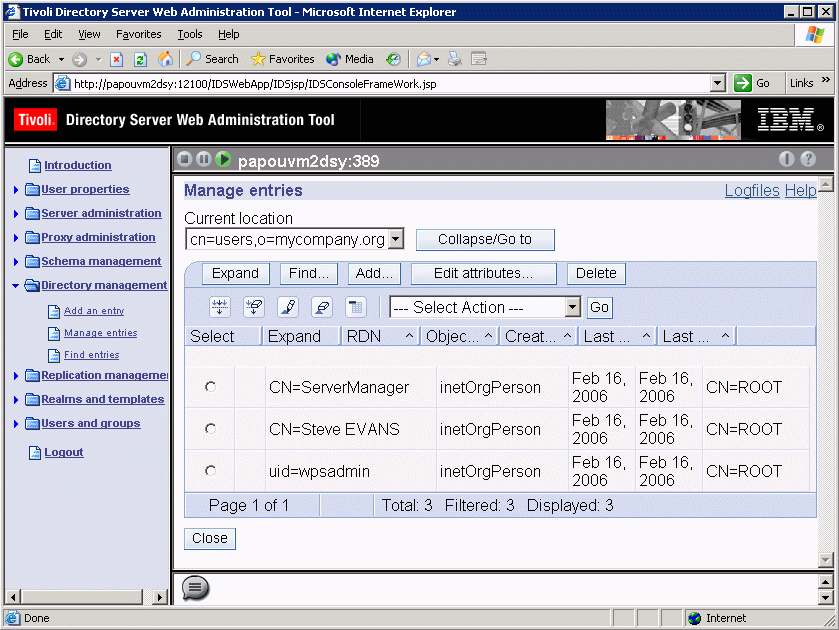This screenshot has width=839, height=630.
Task: Expand the Server administration tree node
Action: pos(16,214)
